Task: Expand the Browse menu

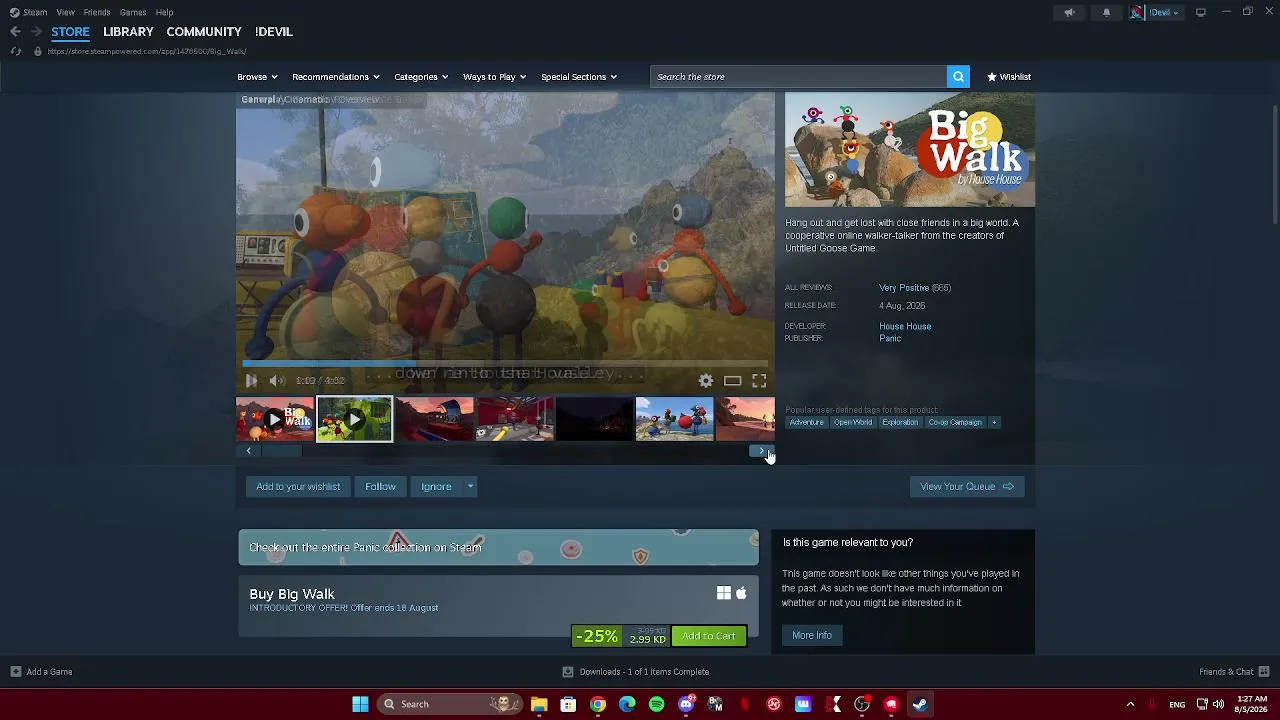Action: tap(257, 77)
